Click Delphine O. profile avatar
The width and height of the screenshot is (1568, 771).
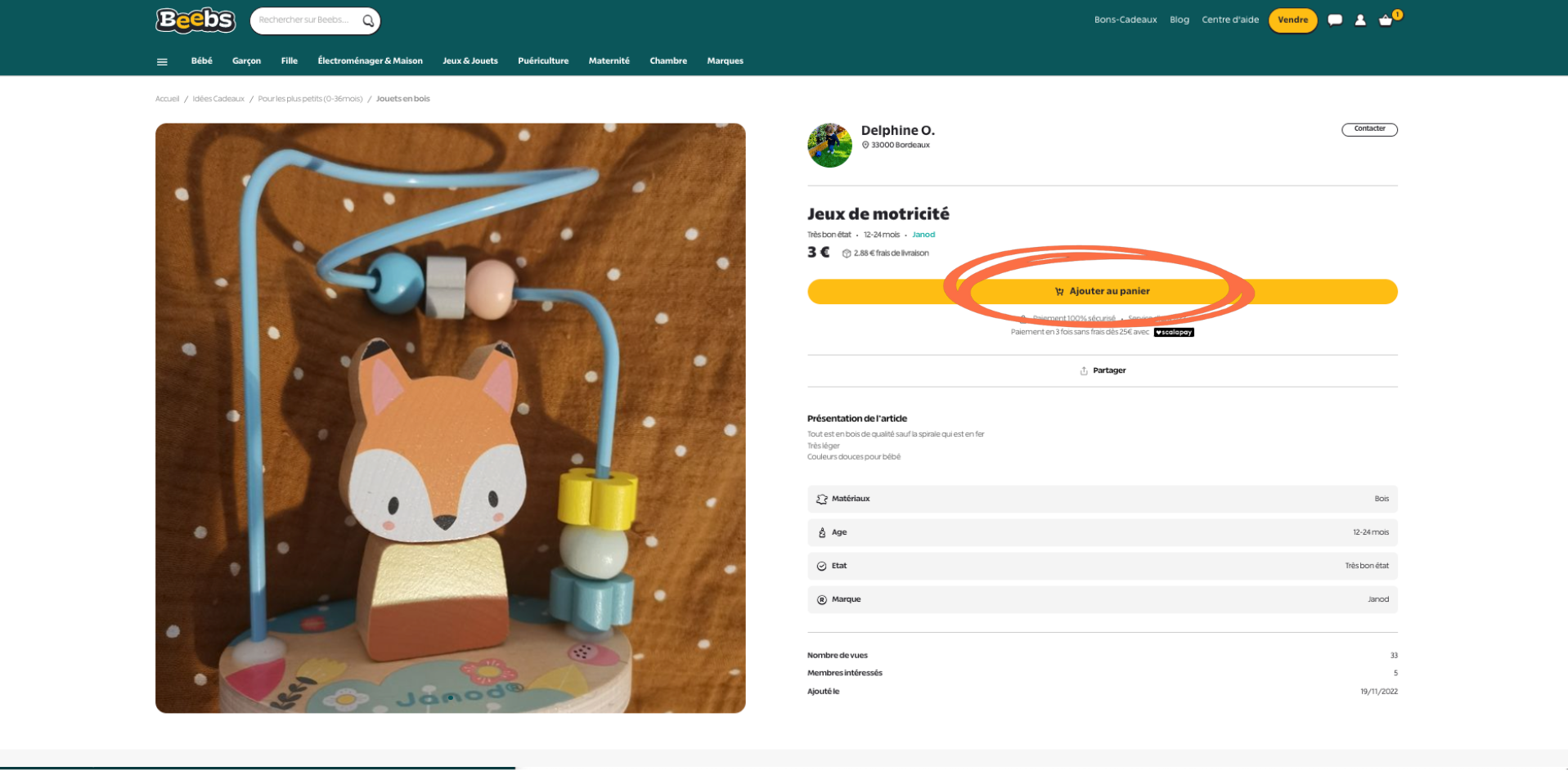coord(829,146)
